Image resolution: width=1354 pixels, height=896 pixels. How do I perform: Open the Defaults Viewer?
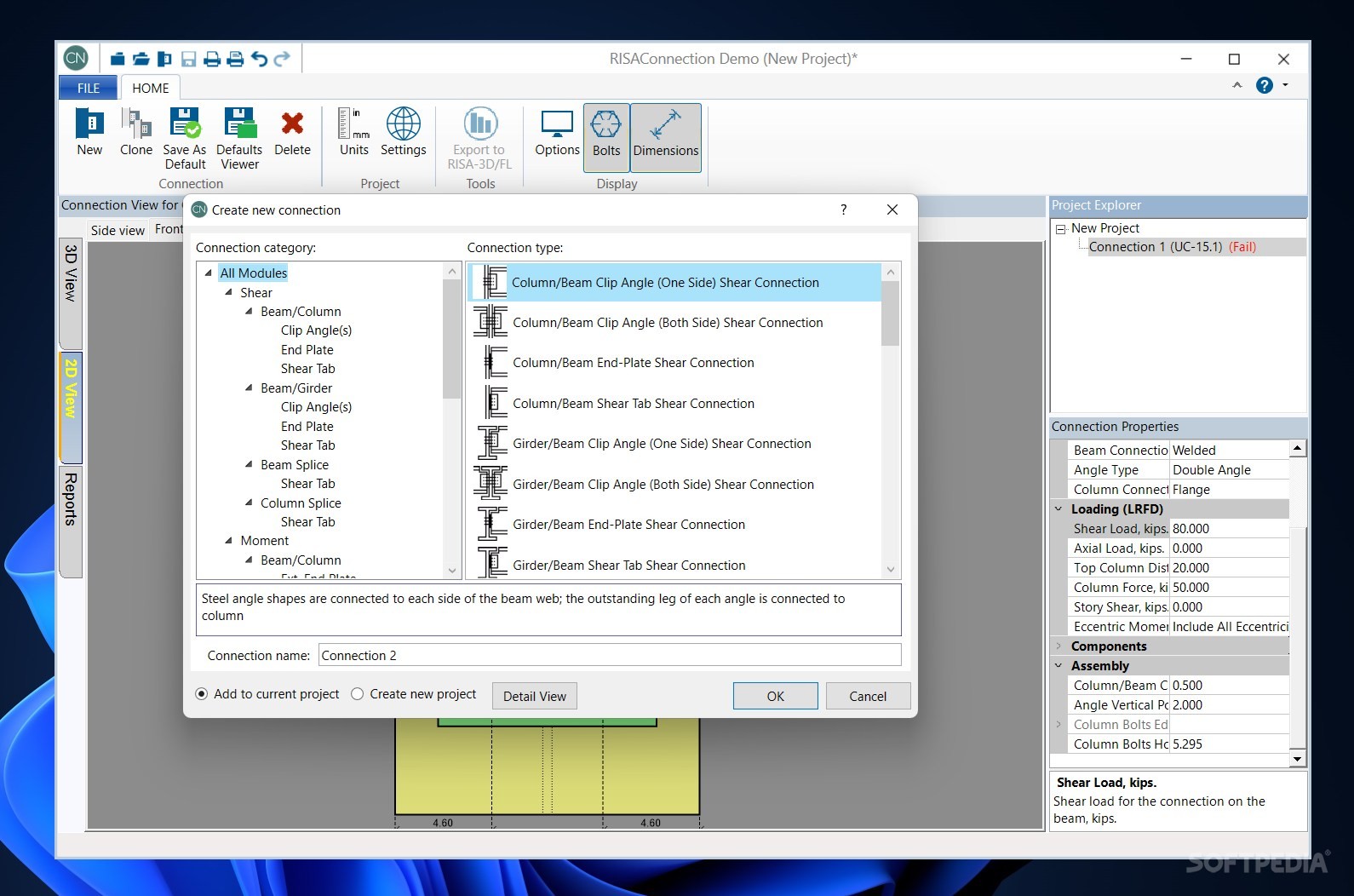(239, 139)
